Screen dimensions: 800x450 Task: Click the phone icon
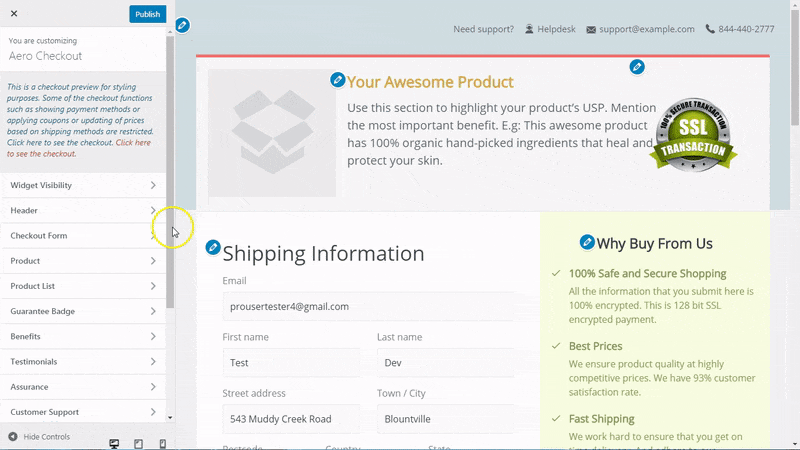click(x=710, y=29)
